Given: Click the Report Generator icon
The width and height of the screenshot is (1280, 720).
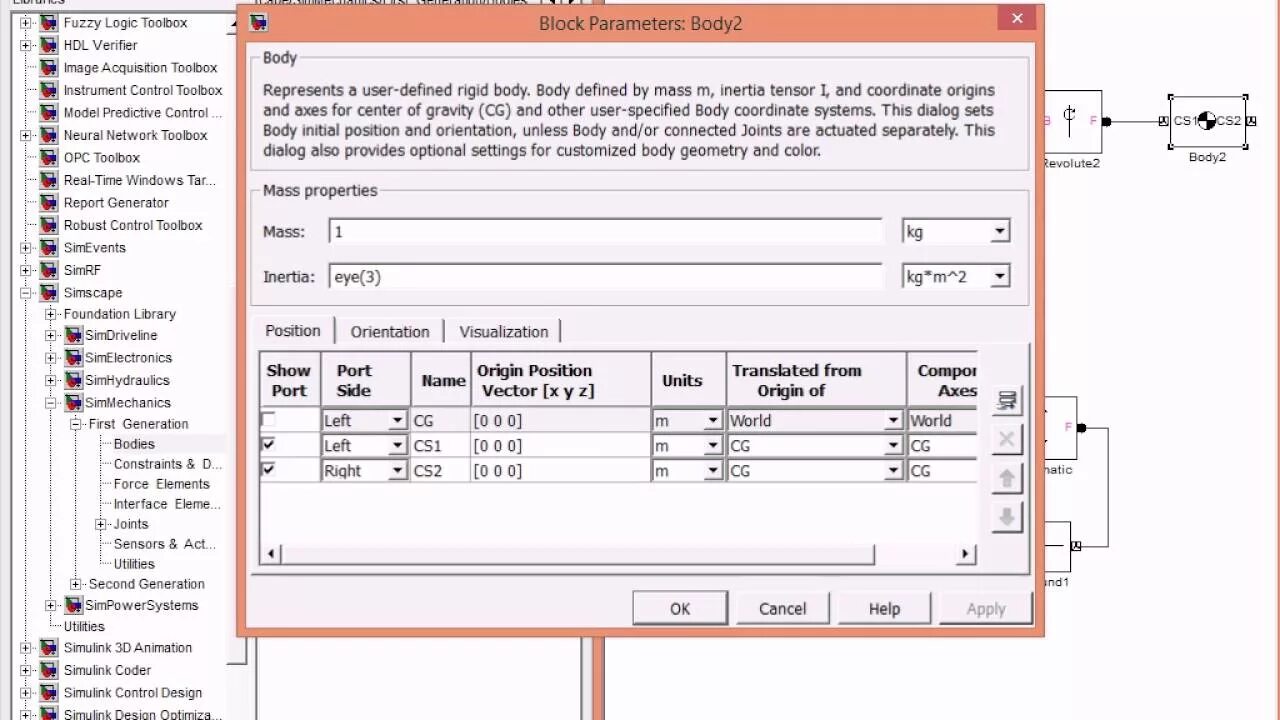Looking at the screenshot, I should pyautogui.click(x=49, y=202).
